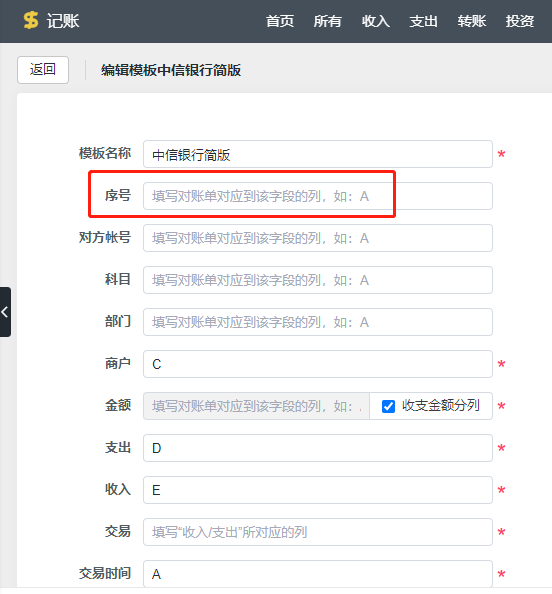Open the 首页 menu item
The width and height of the screenshot is (552, 594).
280,21
